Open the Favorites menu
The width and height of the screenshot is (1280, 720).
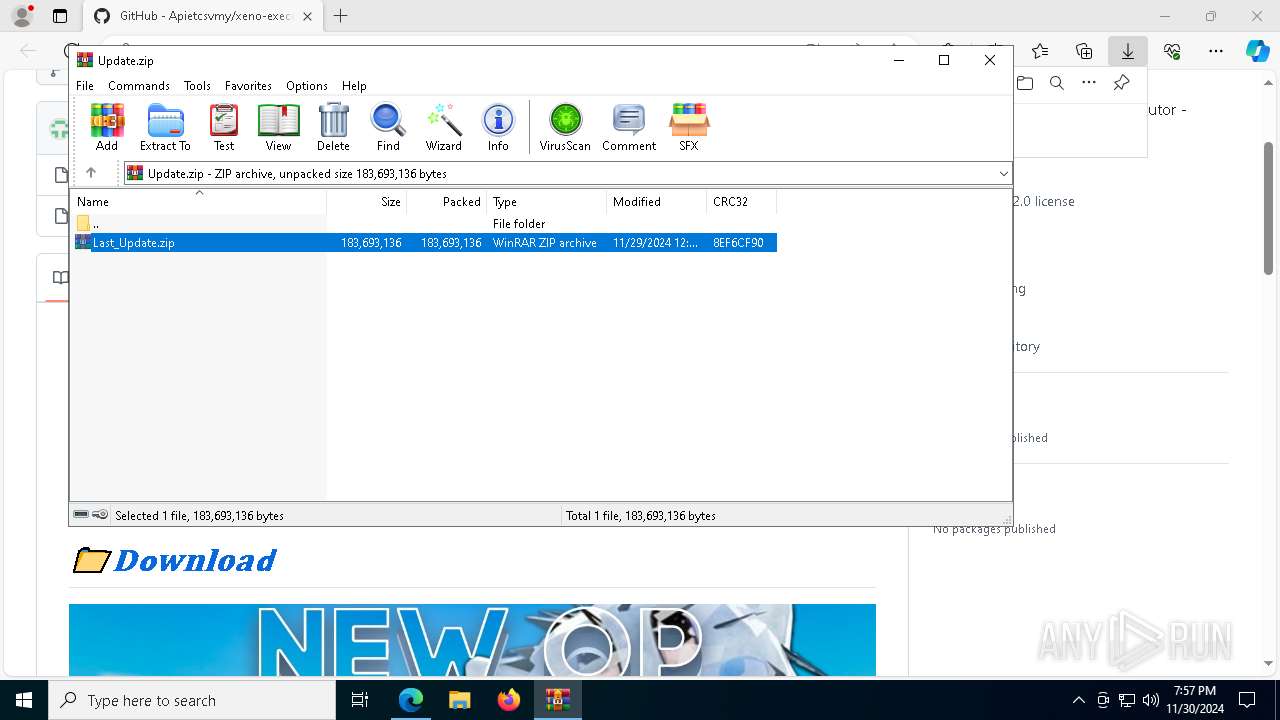(248, 86)
